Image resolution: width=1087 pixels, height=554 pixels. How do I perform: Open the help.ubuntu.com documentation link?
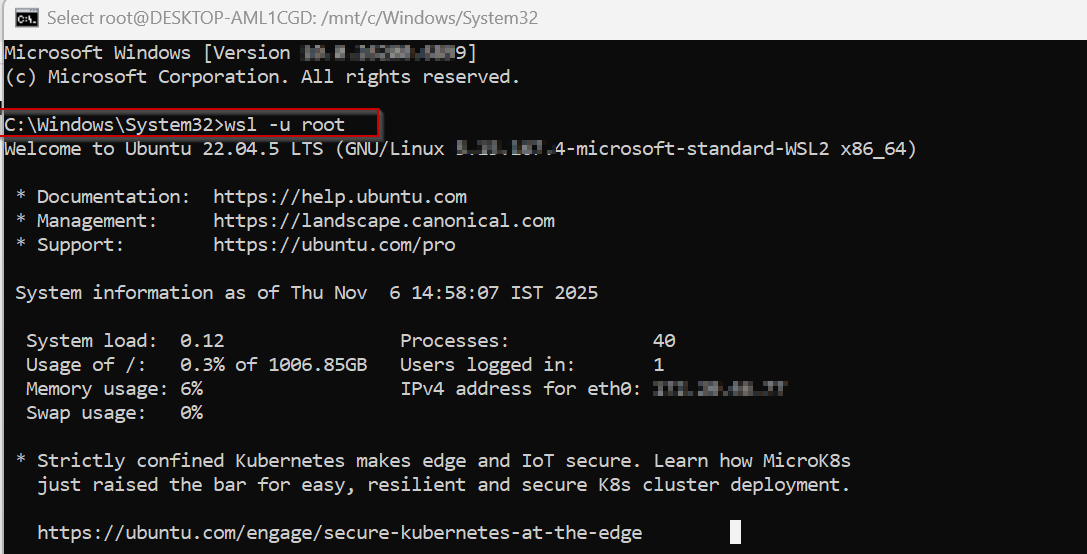tap(340, 197)
